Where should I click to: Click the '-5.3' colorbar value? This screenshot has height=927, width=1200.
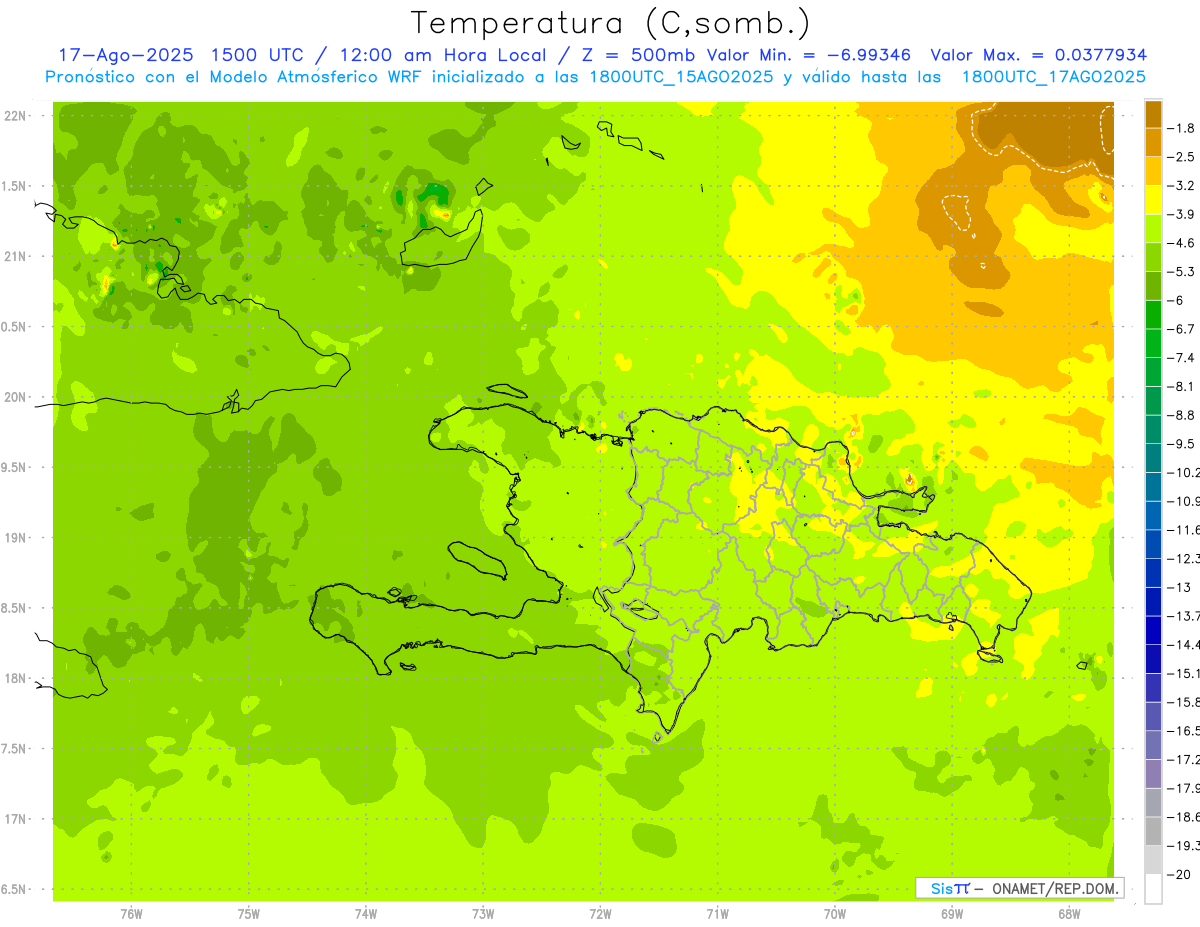pyautogui.click(x=1183, y=272)
